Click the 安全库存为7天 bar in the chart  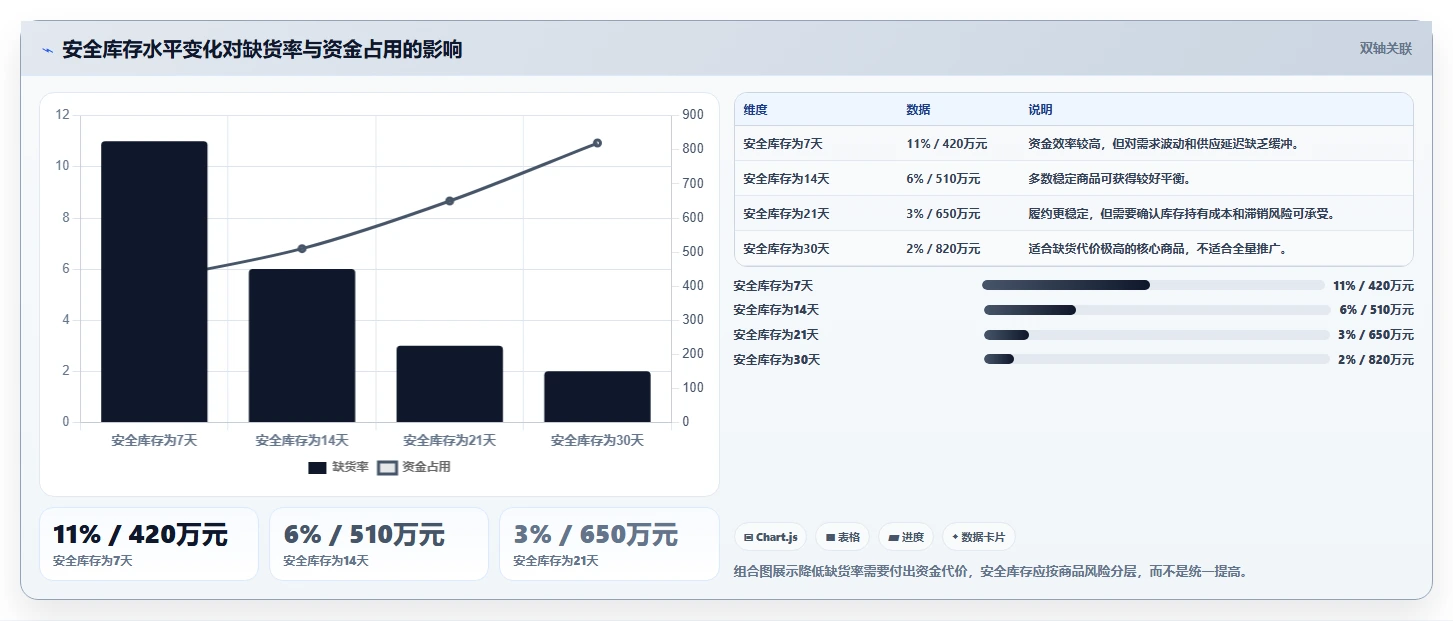[154, 282]
